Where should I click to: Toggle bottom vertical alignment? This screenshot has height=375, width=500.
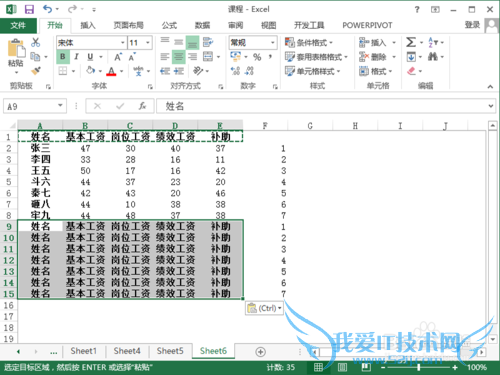tap(192, 42)
